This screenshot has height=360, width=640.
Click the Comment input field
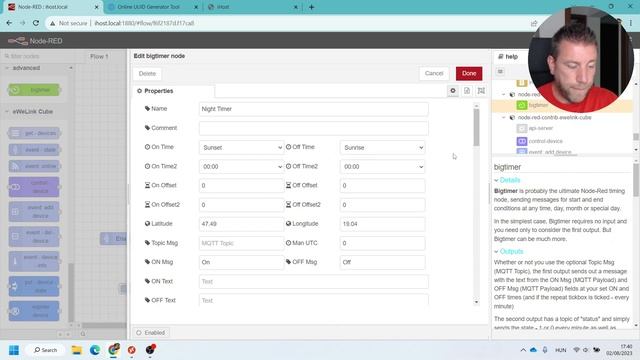click(313, 128)
